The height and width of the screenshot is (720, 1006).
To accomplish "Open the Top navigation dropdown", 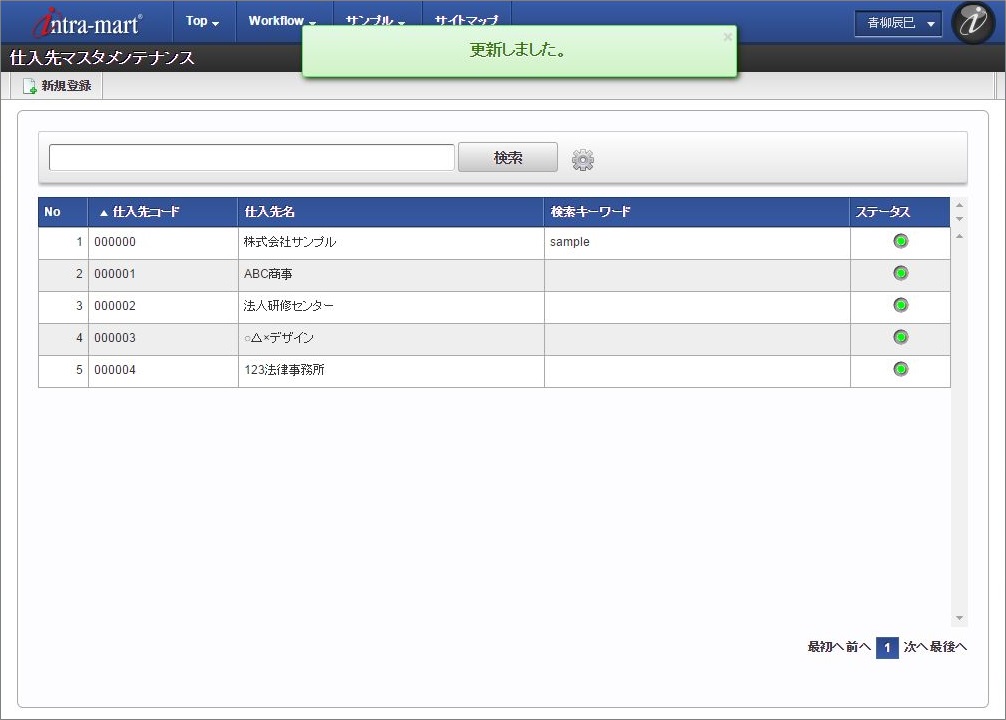I will click(x=201, y=20).
